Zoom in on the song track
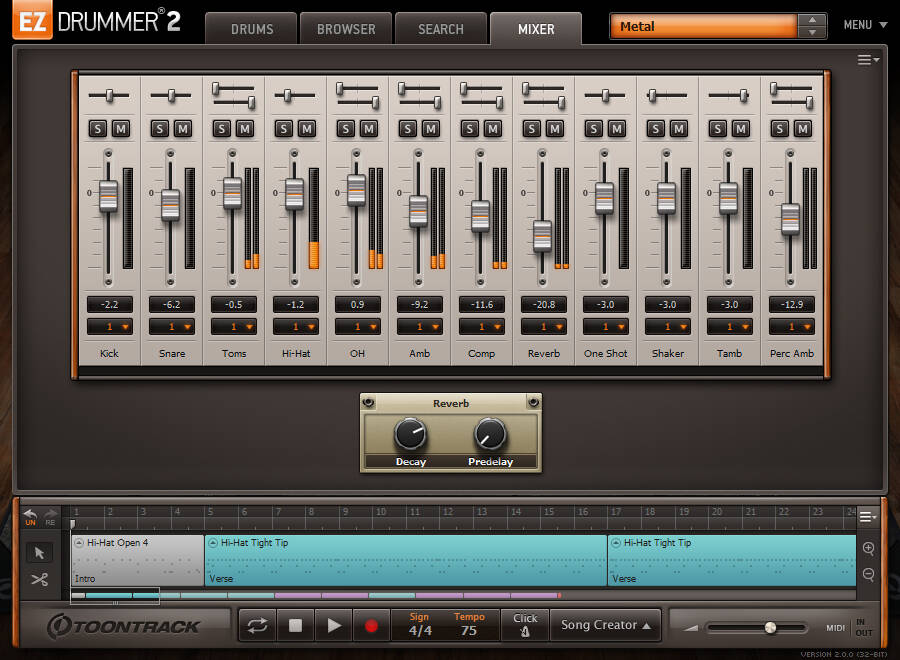This screenshot has height=660, width=900. [x=868, y=549]
